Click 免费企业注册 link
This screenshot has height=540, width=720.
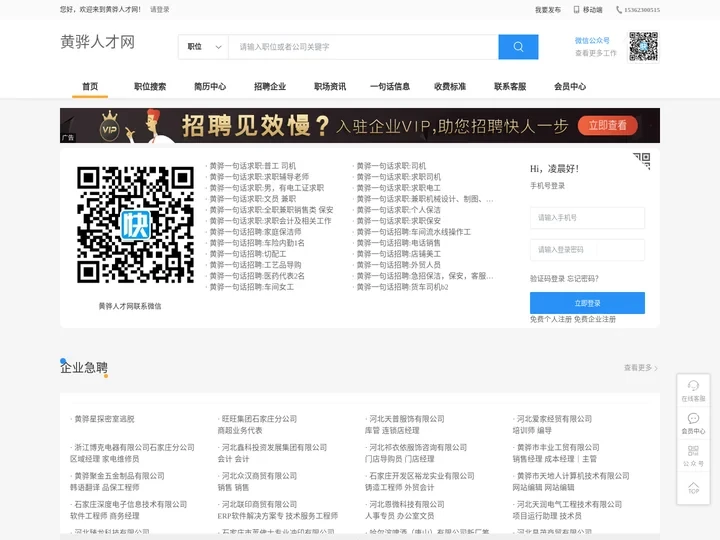pos(595,319)
